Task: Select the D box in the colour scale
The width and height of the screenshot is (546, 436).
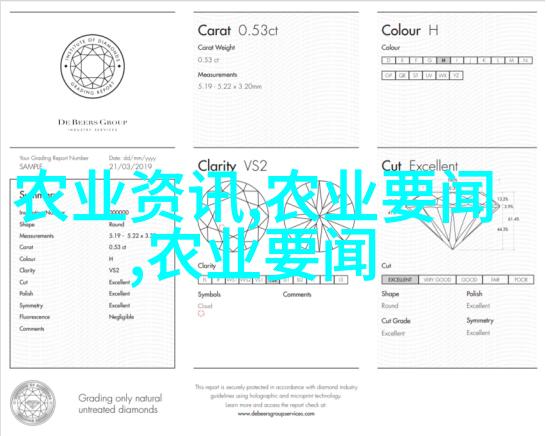Action: 388,60
